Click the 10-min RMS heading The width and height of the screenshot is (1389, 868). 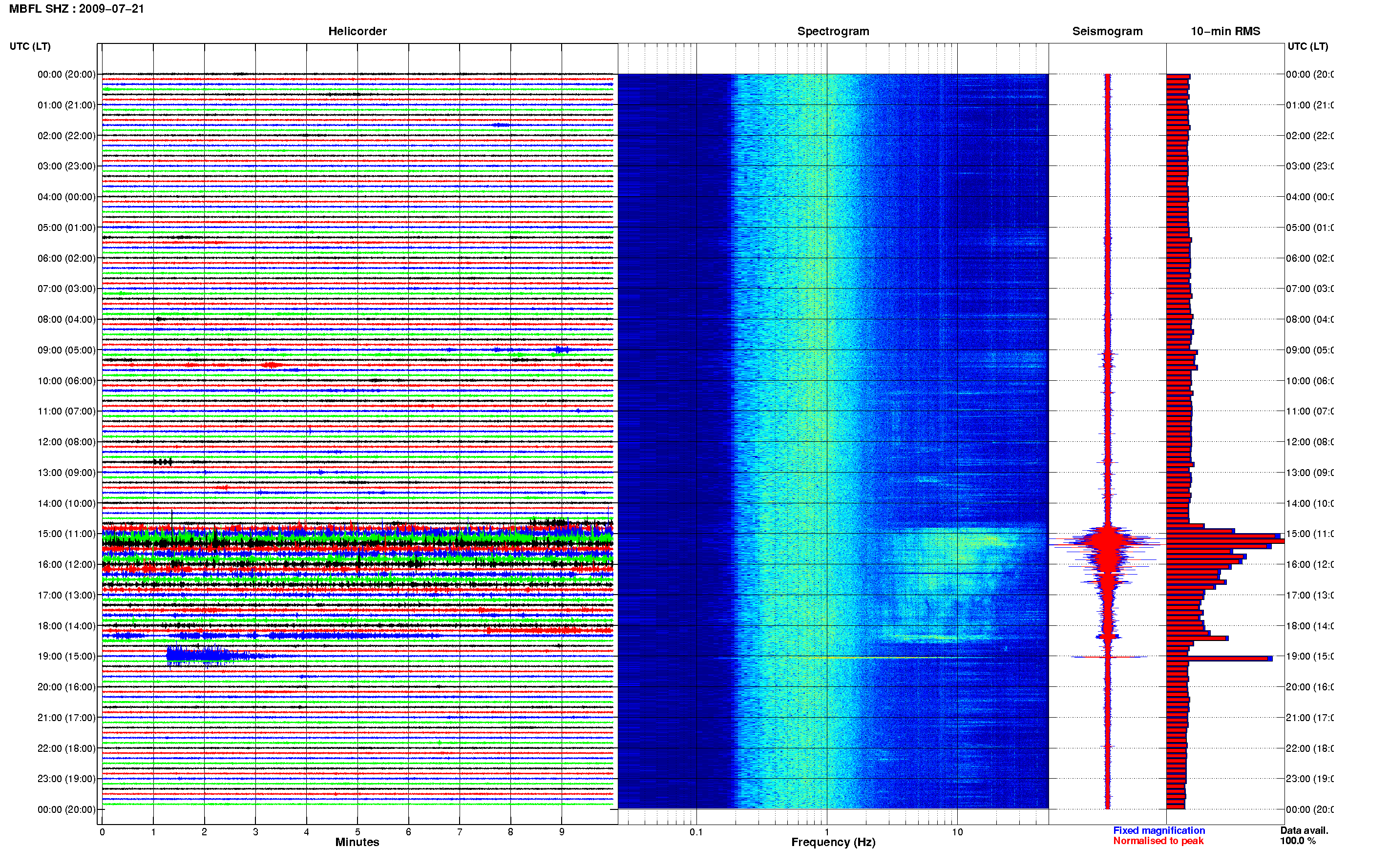coord(1225,31)
